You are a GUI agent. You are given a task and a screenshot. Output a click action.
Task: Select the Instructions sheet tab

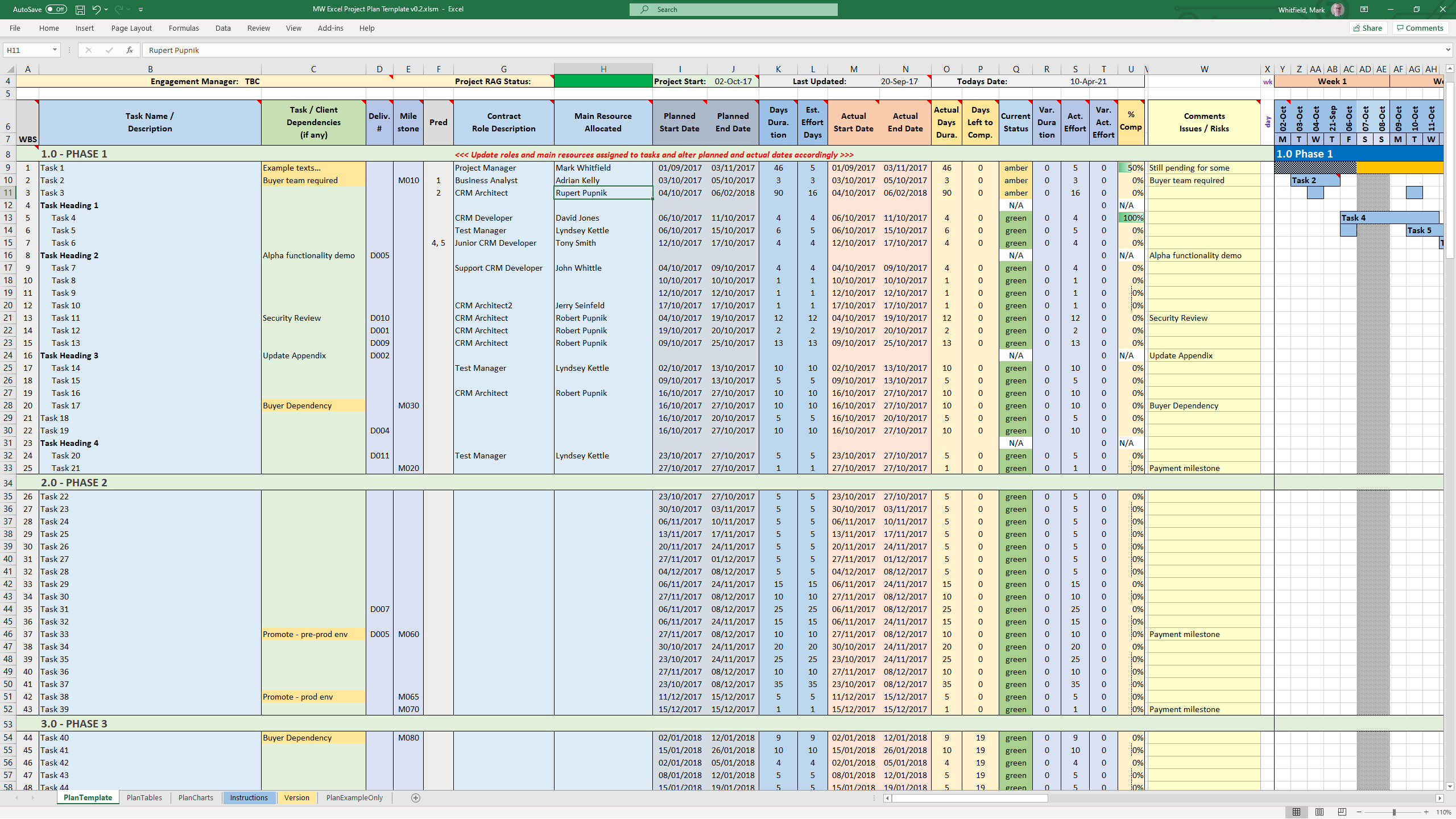pos(248,797)
